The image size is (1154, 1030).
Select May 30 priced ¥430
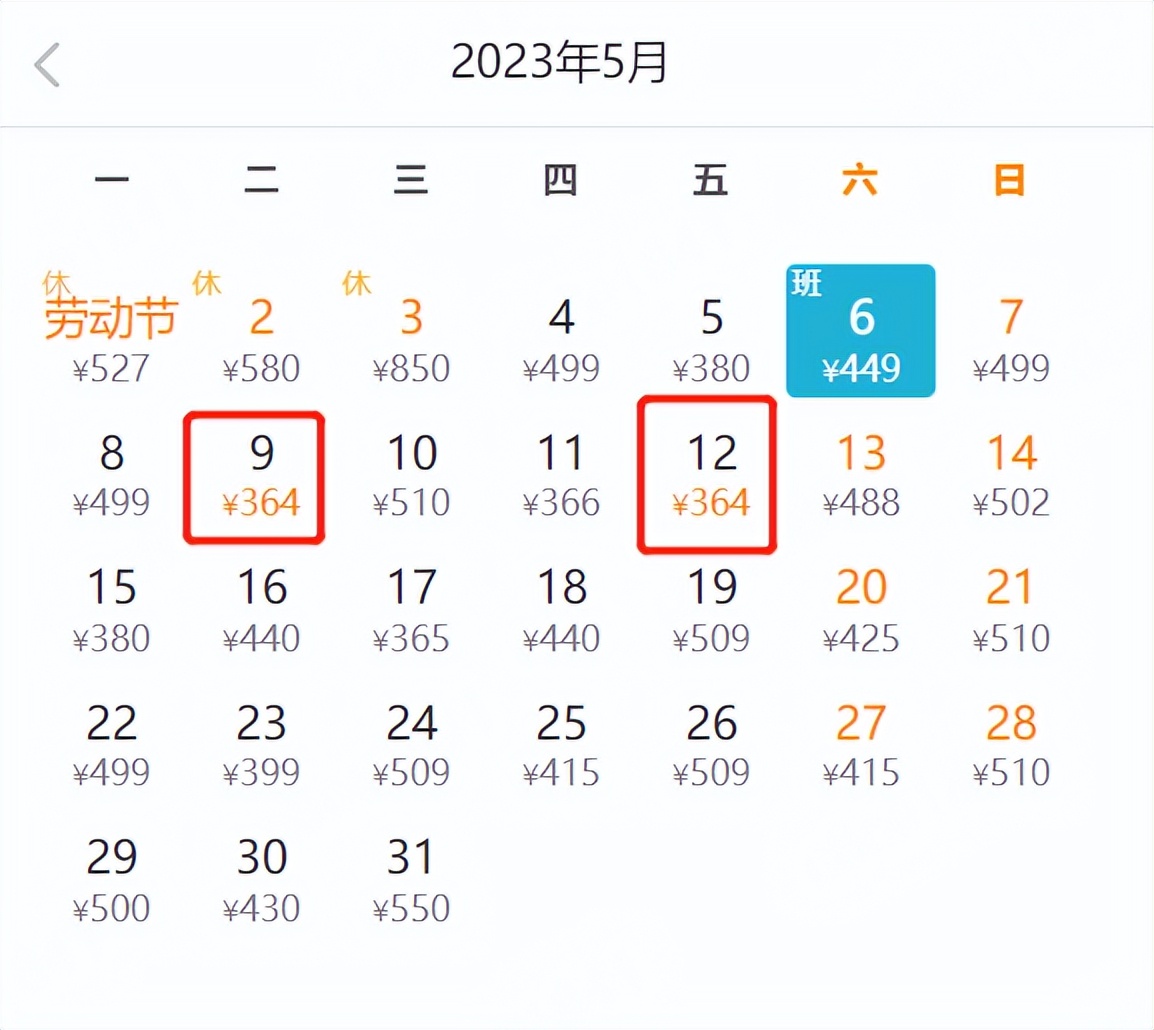coord(262,880)
